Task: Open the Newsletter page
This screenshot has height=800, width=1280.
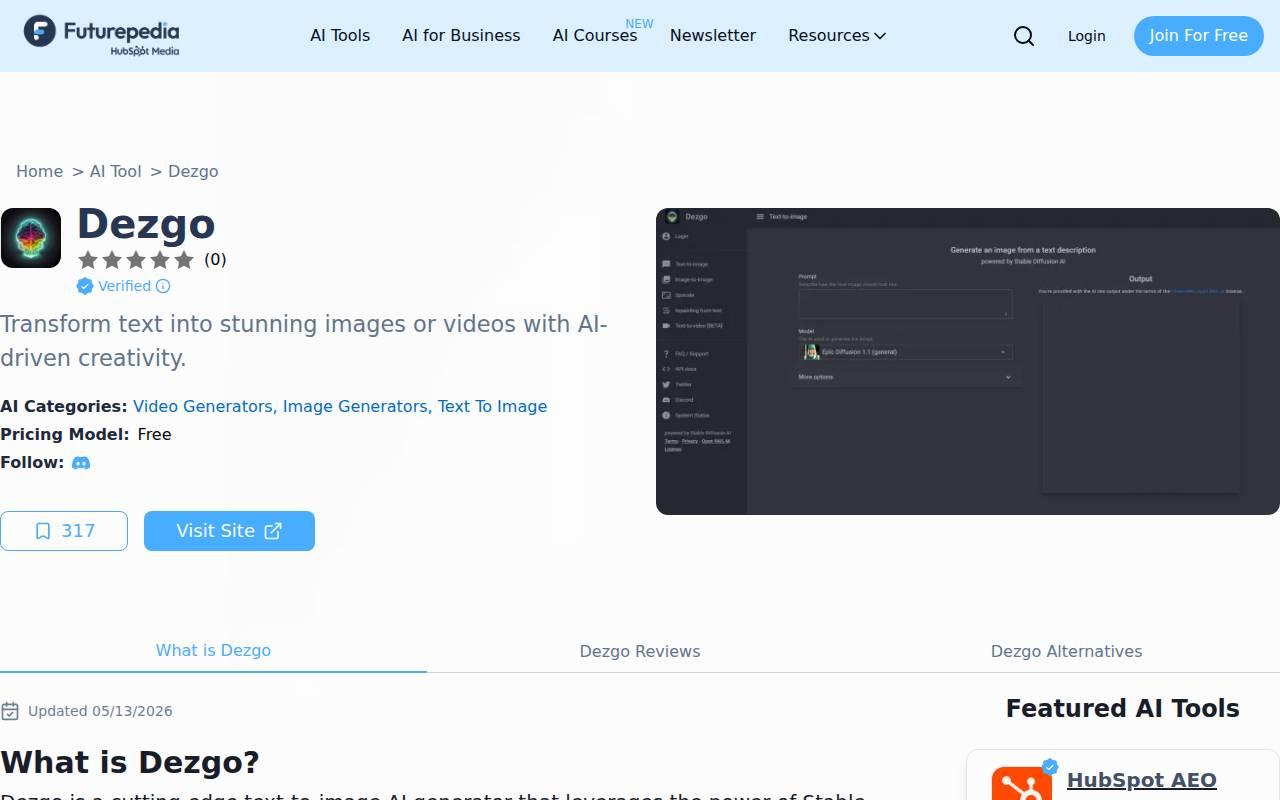Action: tap(713, 36)
